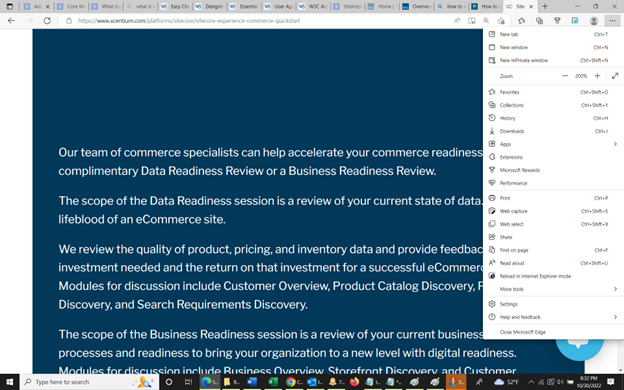Open Task View on the taskbar
624x390 pixels.
(x=188, y=382)
